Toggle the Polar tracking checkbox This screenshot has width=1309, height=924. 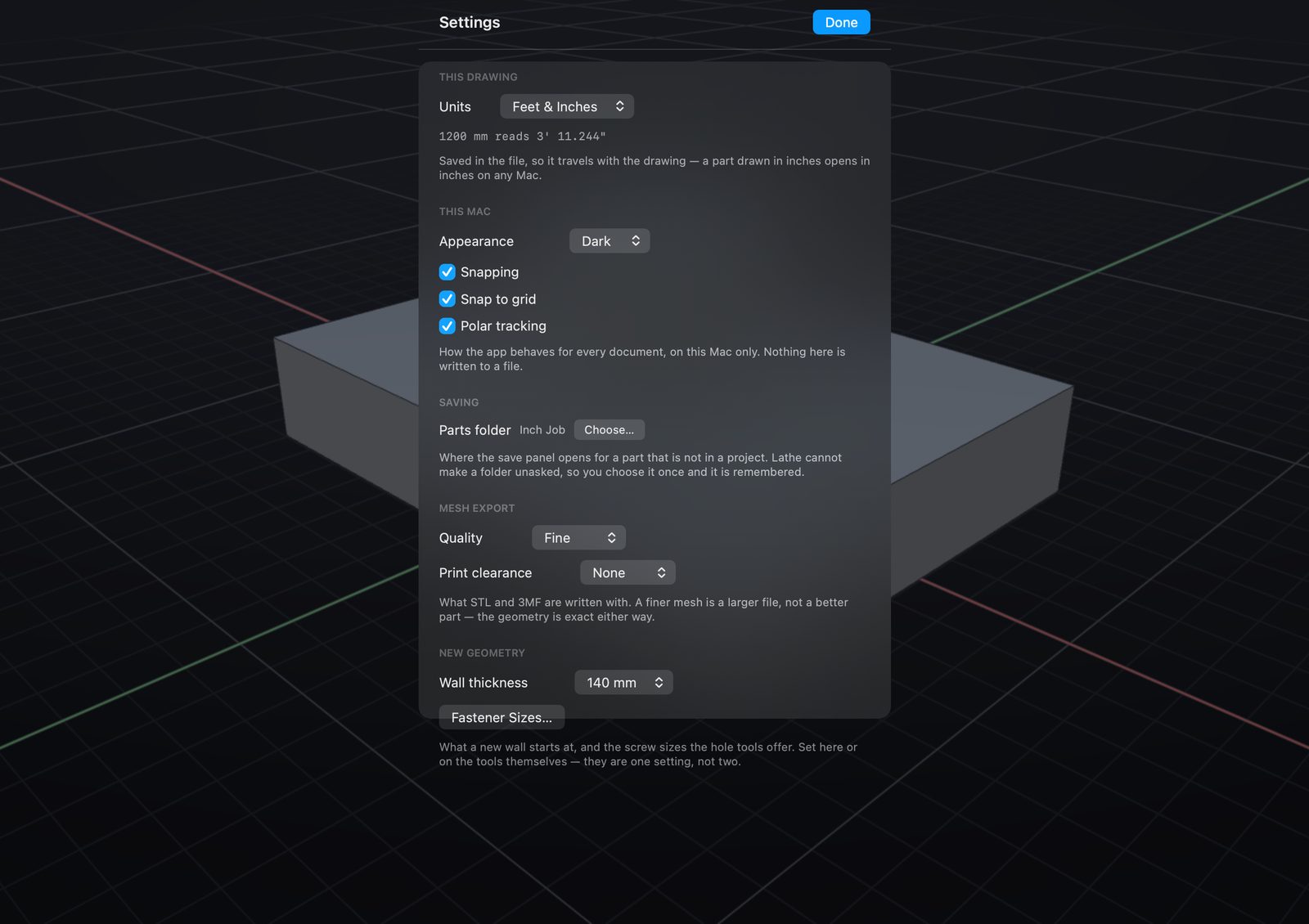tap(447, 326)
